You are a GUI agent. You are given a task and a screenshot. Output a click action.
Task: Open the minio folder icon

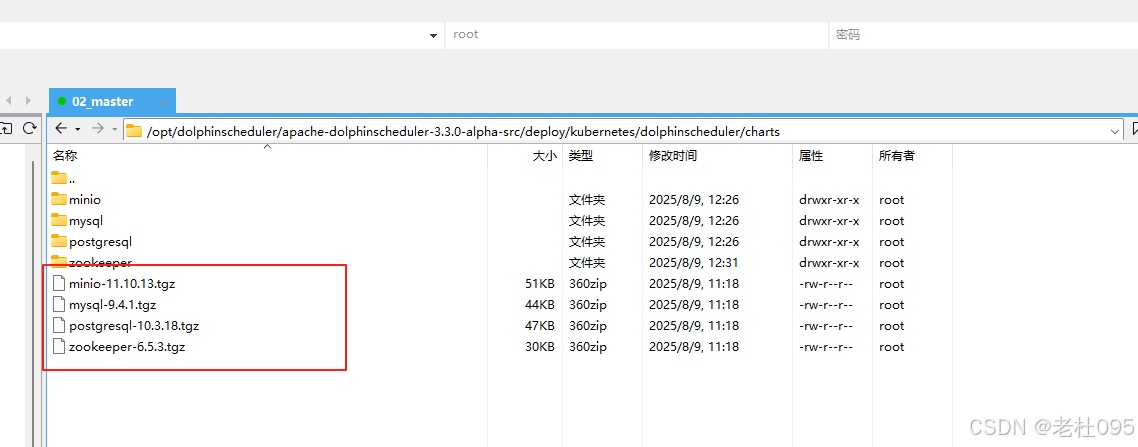pos(59,199)
